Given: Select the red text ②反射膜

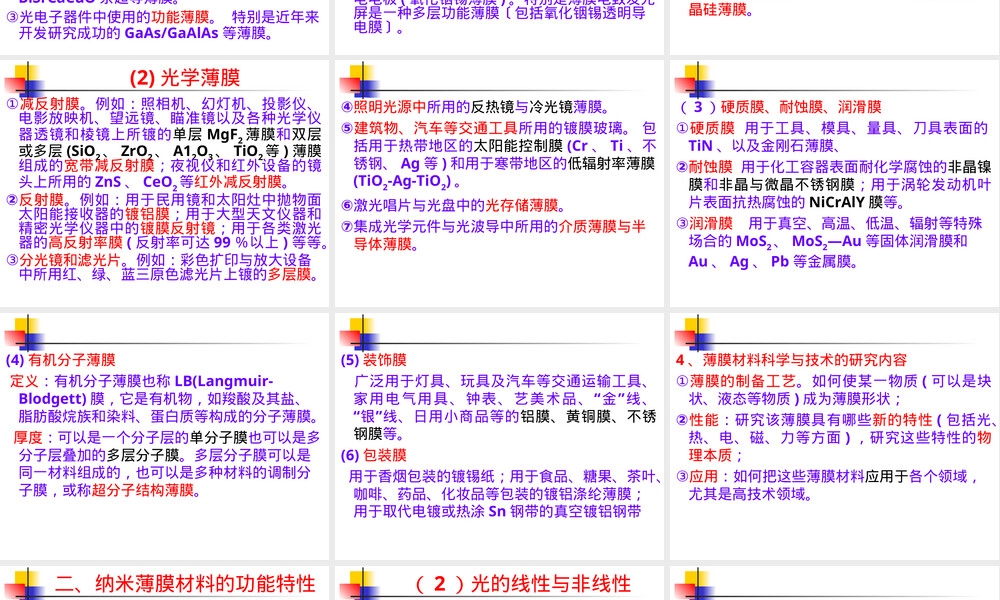Looking at the screenshot, I should (36, 200).
